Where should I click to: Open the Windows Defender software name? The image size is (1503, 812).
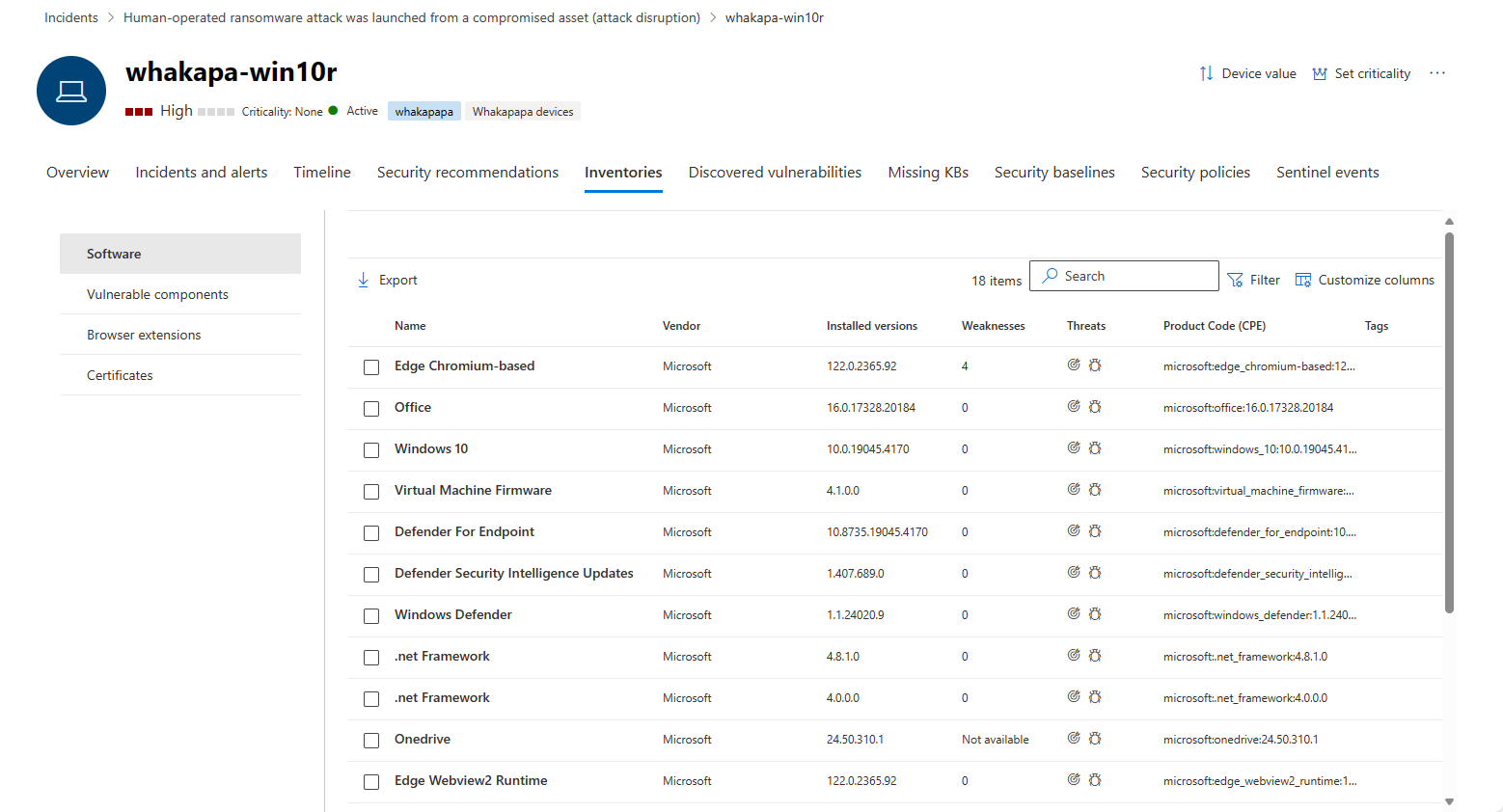453,614
